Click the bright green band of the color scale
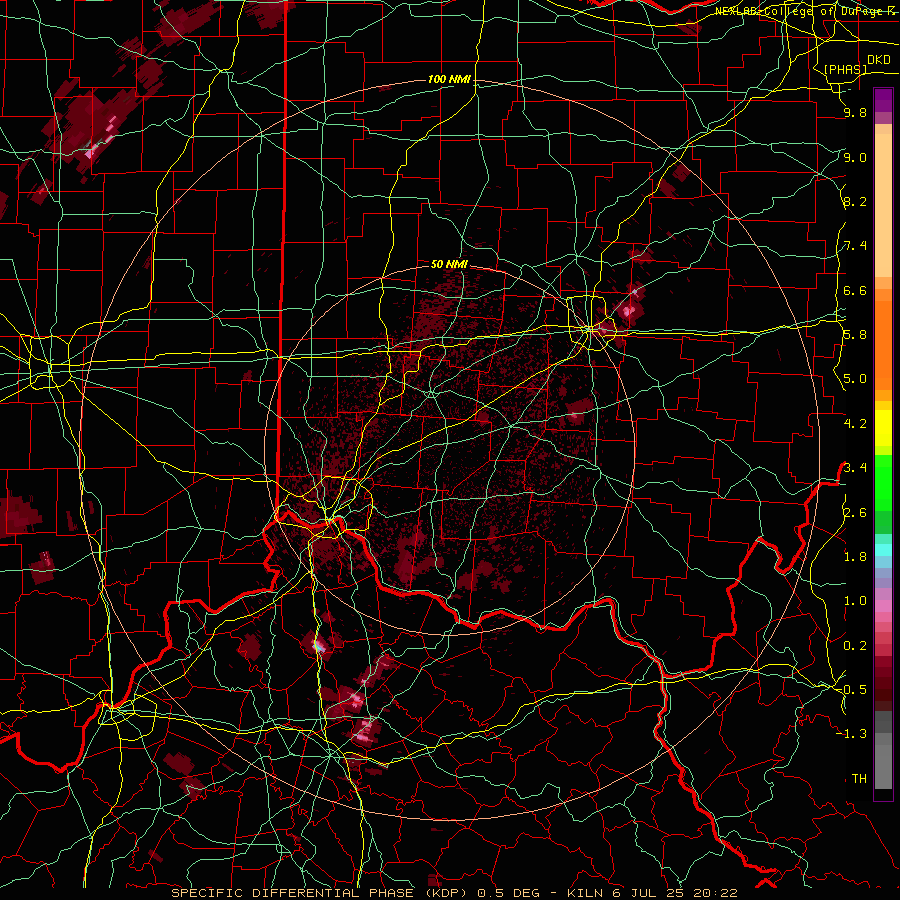The image size is (900, 900). [883, 484]
